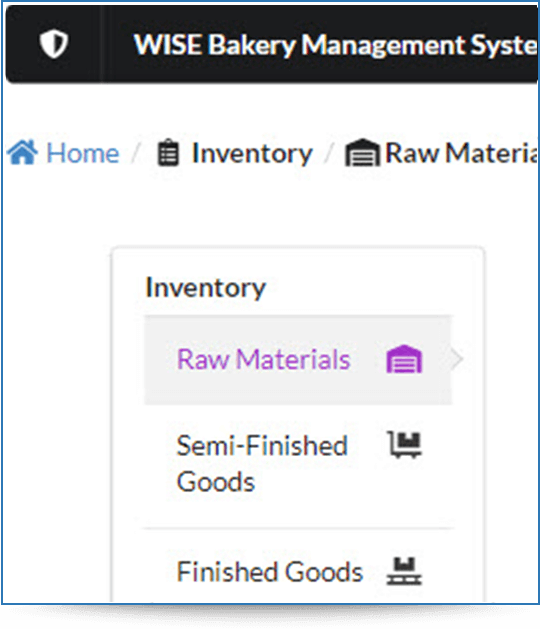The width and height of the screenshot is (540, 629).
Task: Click the Finished Goods pallet icon
Action: point(404,571)
